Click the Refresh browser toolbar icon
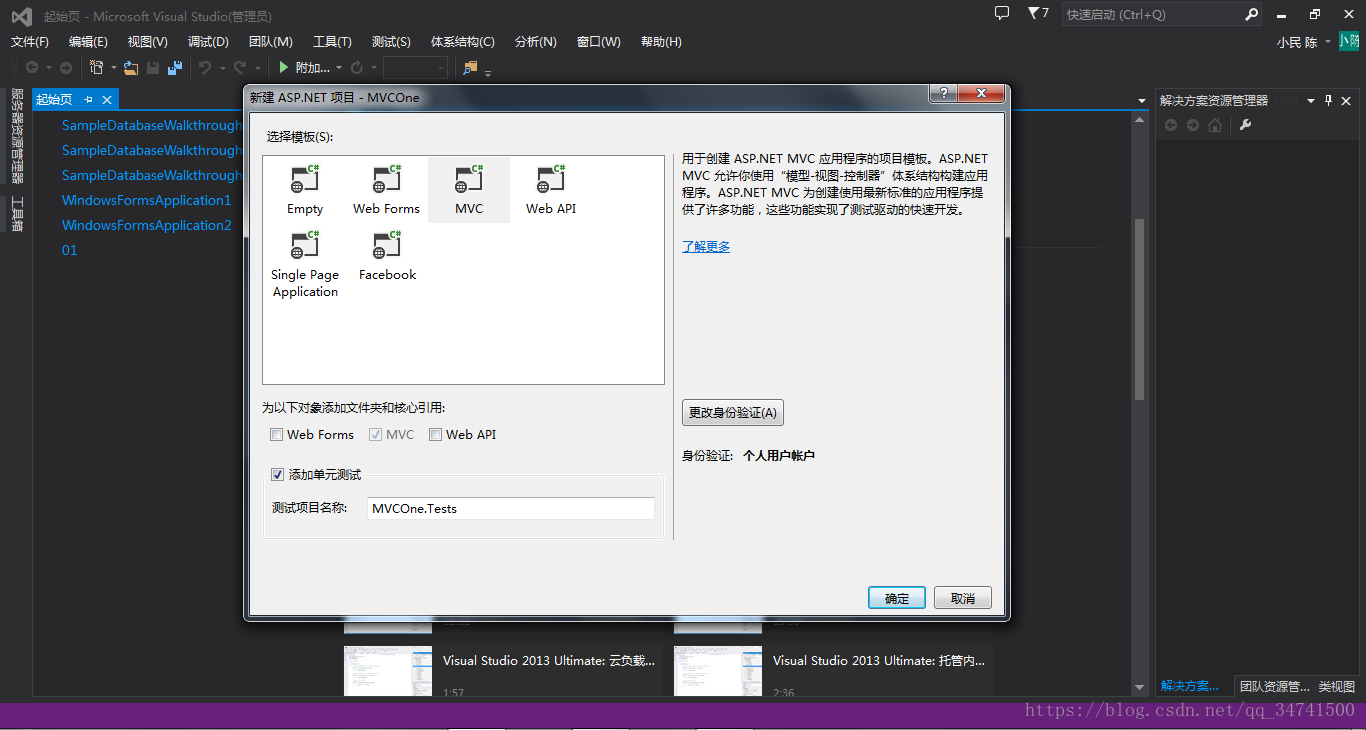 356,68
